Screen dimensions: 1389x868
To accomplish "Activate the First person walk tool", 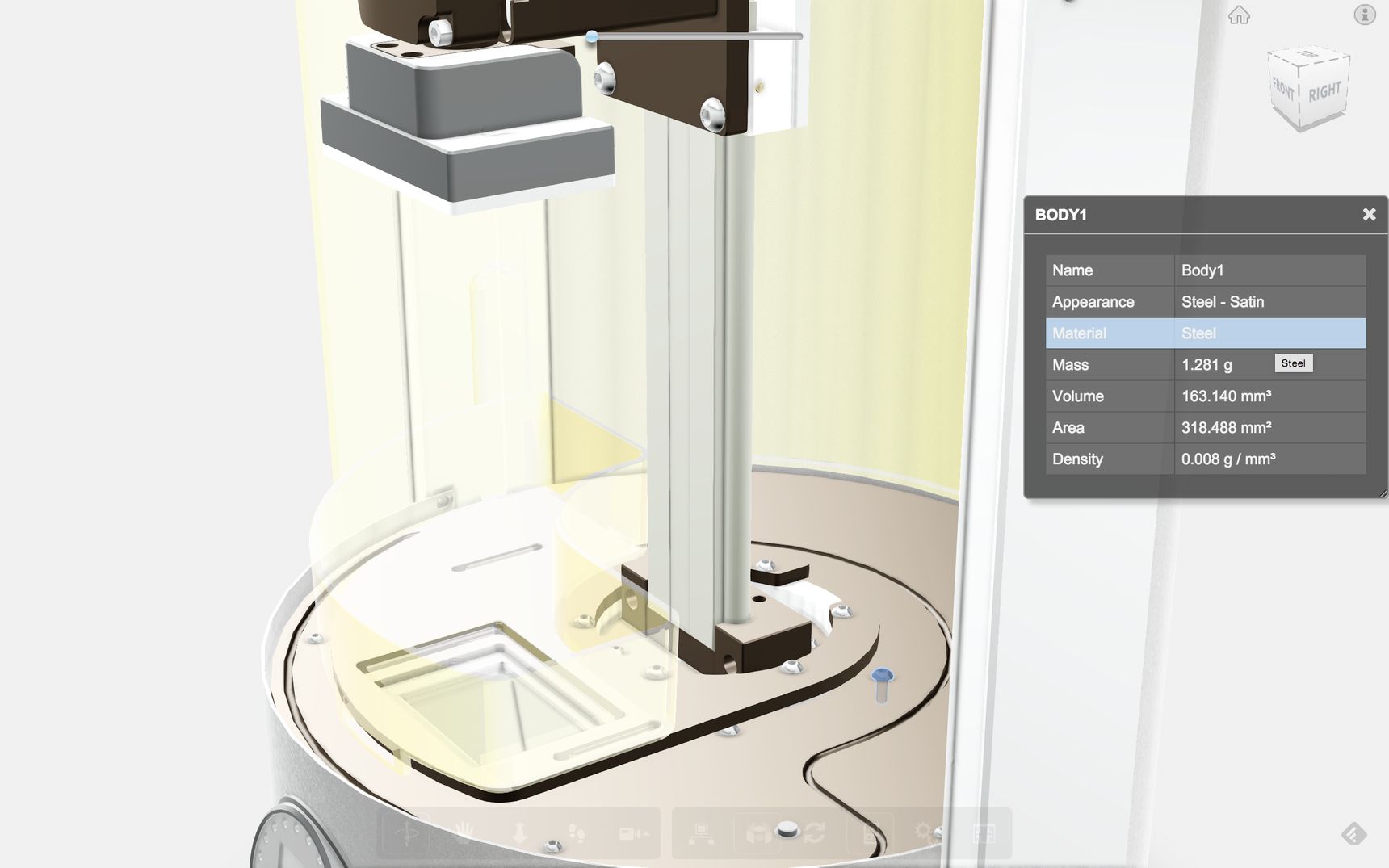I will click(x=577, y=832).
